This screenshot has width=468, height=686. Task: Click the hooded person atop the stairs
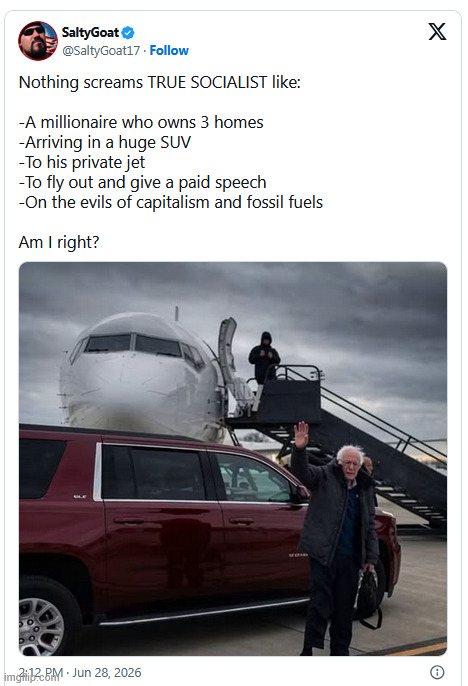[x=264, y=357]
